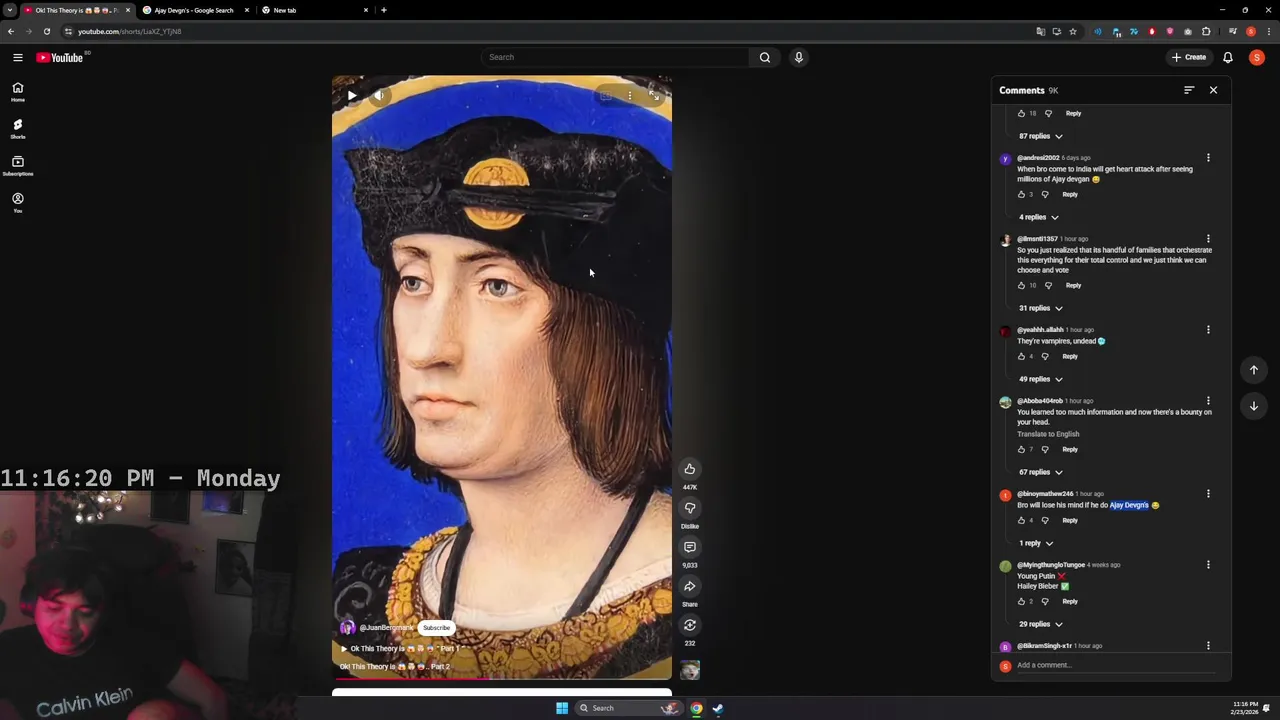Go to the next Short (down arrow)
This screenshot has height=720, width=1280.
pyautogui.click(x=1254, y=406)
